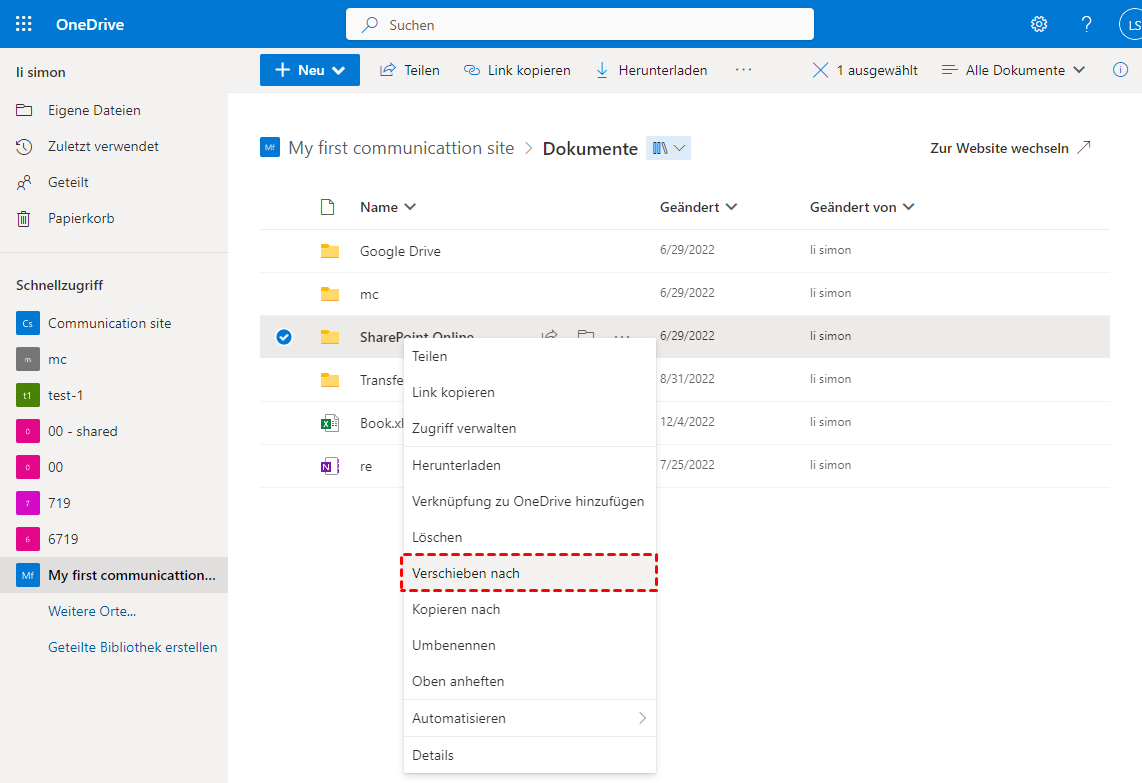This screenshot has width=1142, height=783.
Task: Uncheck the SharePoint Online row checkbox
Action: (x=284, y=337)
